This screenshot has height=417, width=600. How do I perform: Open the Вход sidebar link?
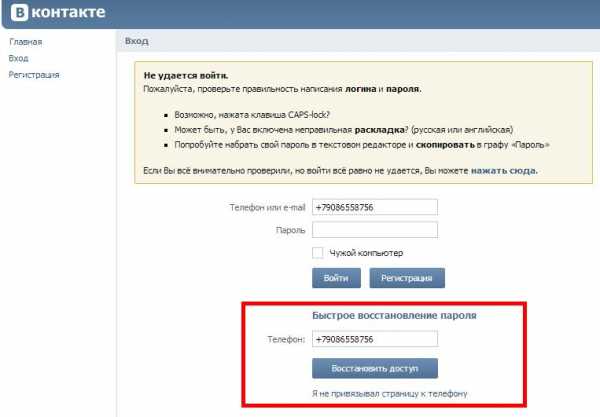18,59
